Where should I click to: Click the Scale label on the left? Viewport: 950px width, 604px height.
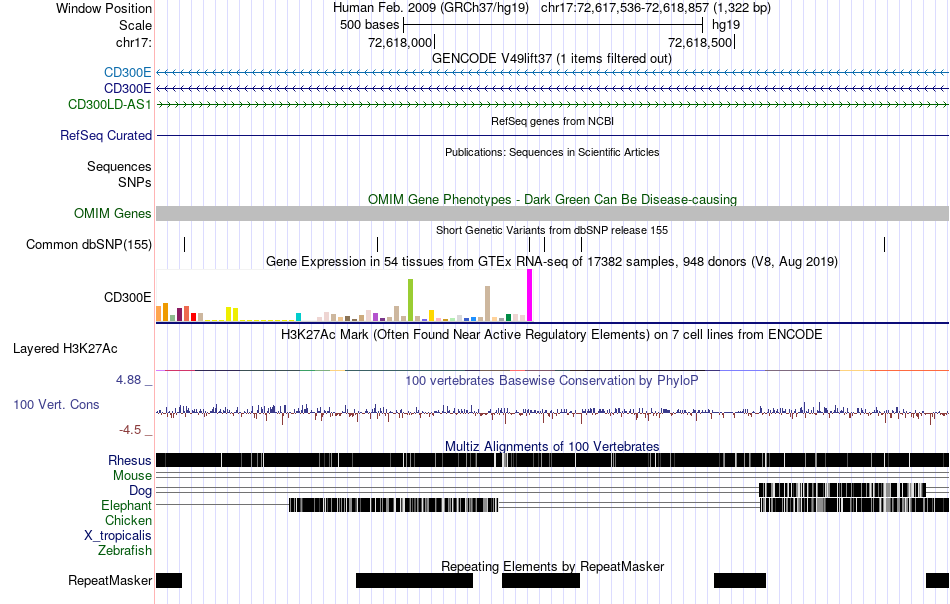(135, 25)
